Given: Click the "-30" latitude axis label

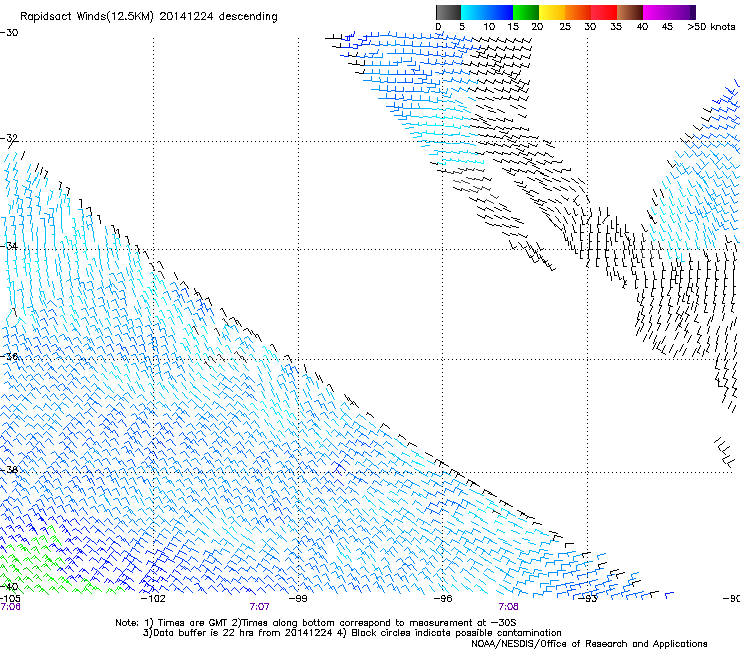Looking at the screenshot, I should point(9,33).
